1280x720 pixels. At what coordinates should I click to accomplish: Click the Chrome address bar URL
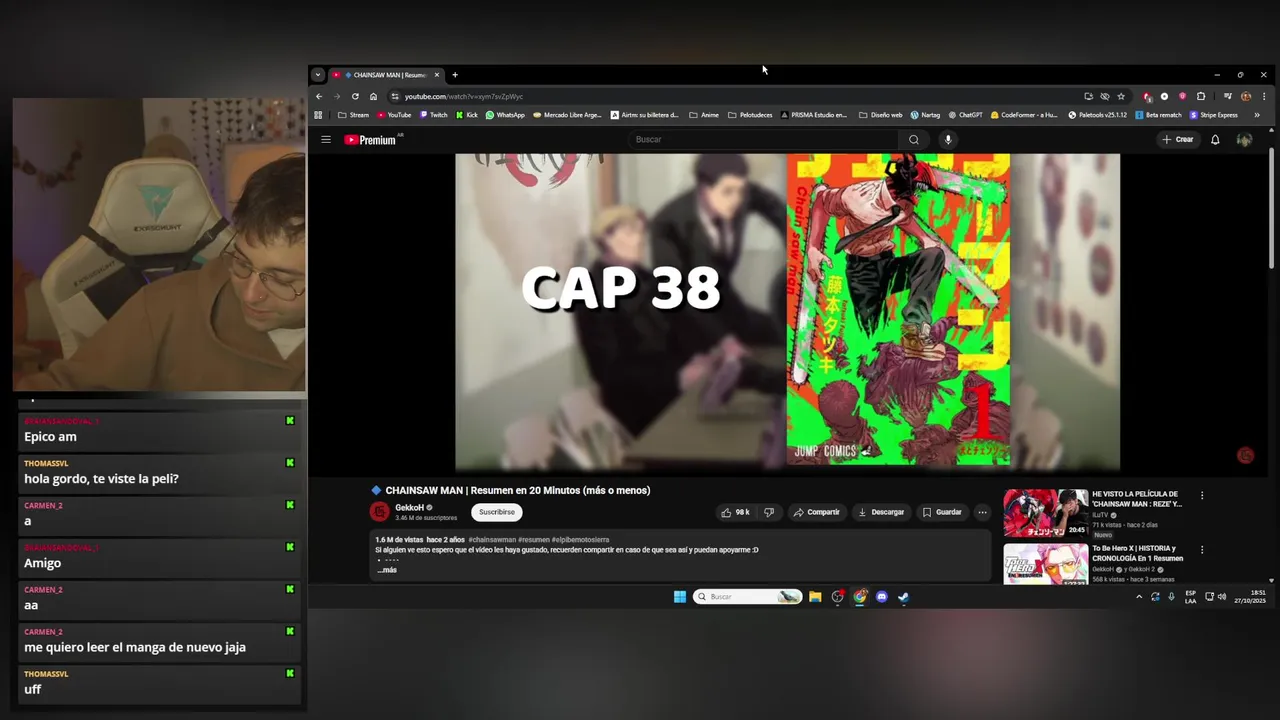point(464,97)
